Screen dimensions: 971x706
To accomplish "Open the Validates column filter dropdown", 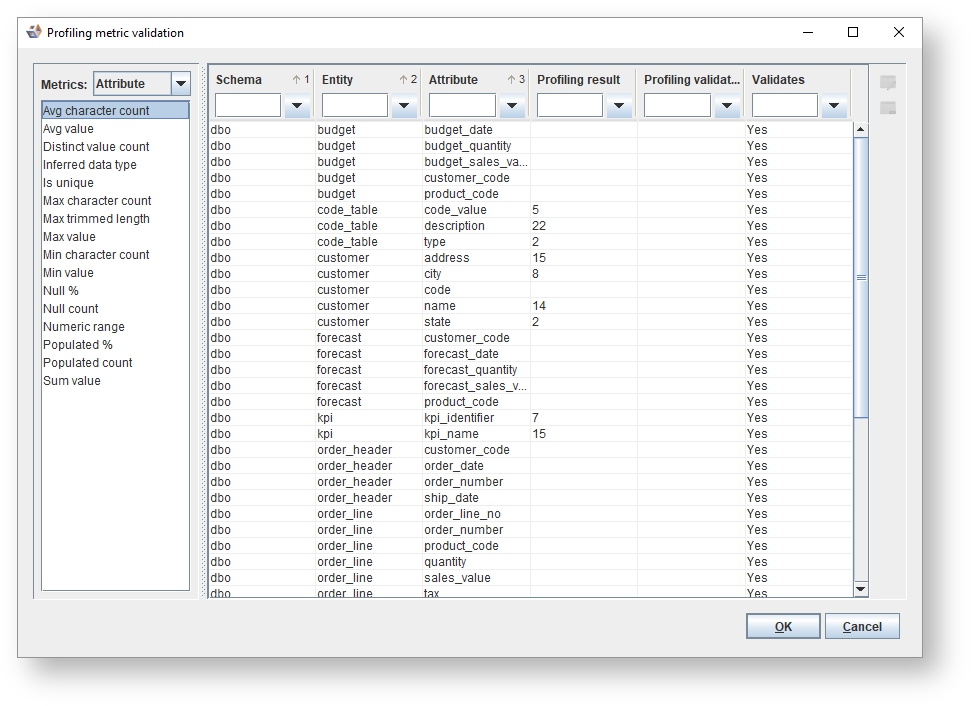I will 834,105.
